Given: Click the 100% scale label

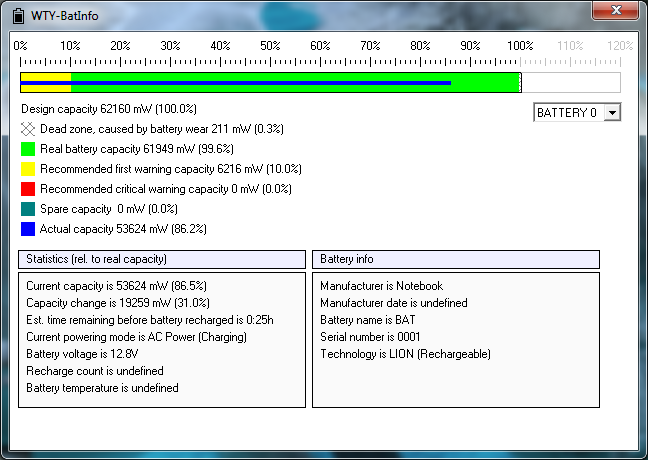Looking at the screenshot, I should [520, 45].
